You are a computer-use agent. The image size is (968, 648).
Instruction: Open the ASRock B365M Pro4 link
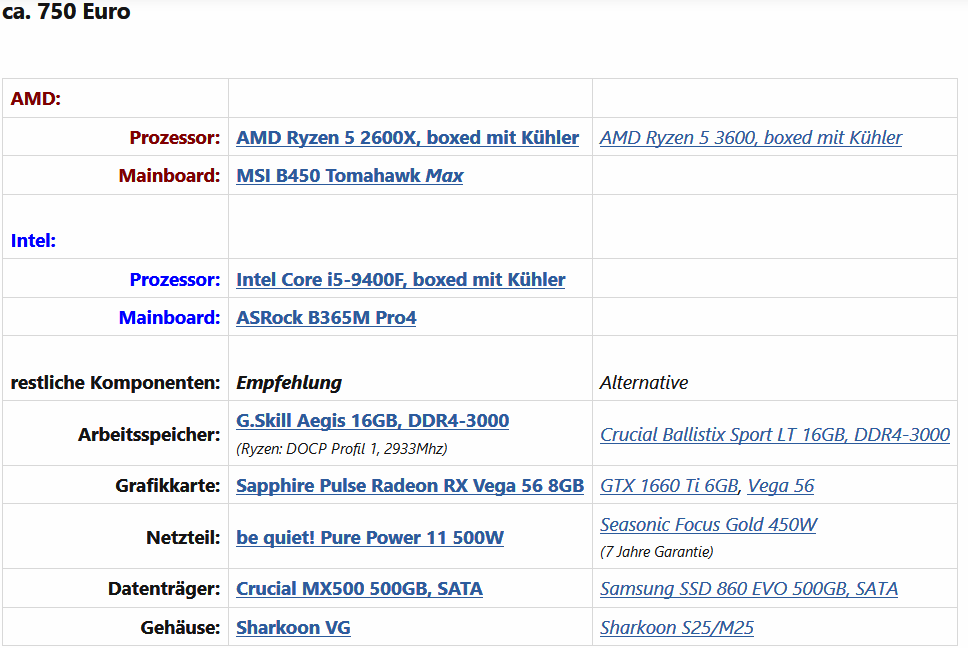point(326,318)
